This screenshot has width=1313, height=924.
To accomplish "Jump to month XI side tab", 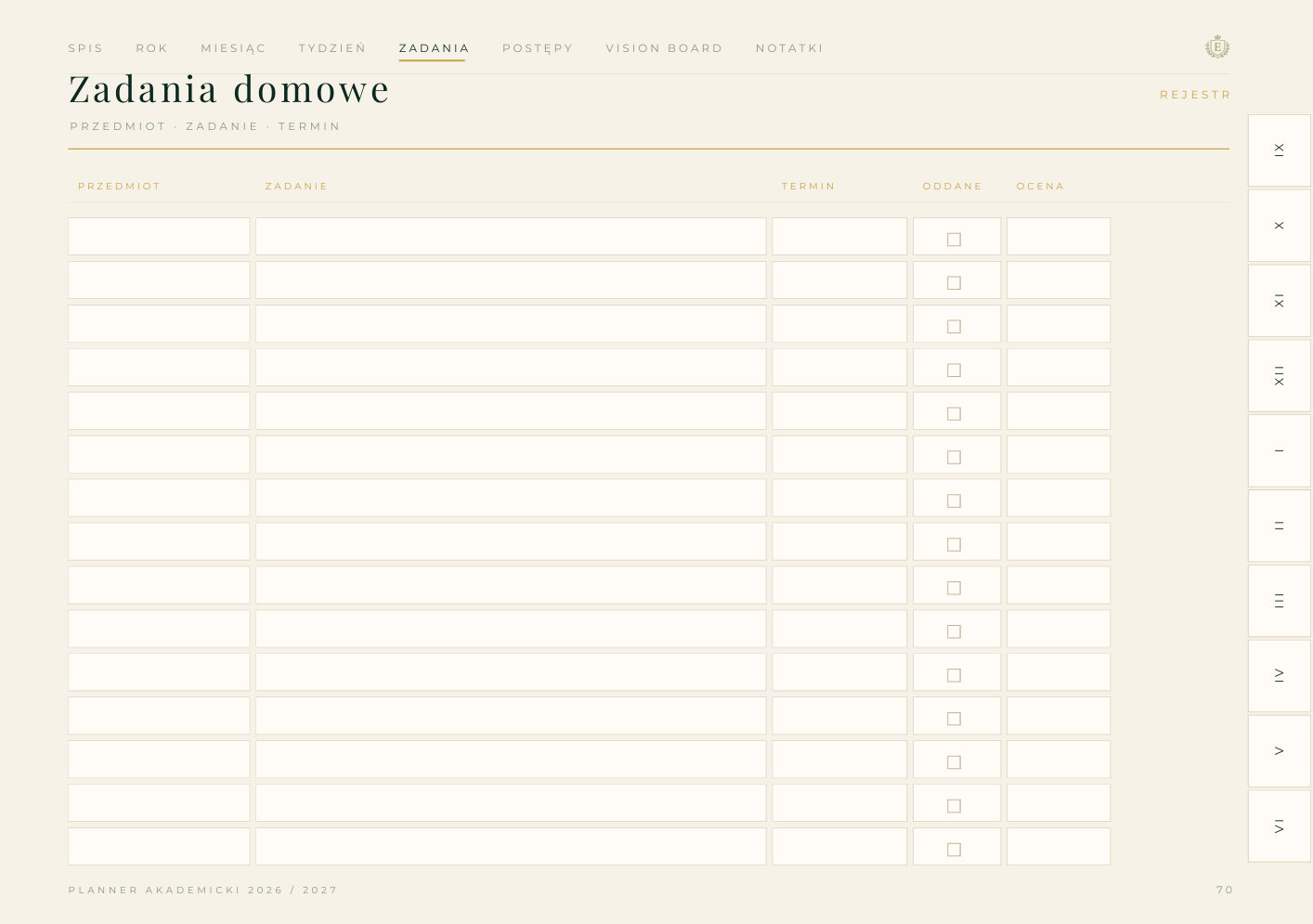I will click(1280, 301).
